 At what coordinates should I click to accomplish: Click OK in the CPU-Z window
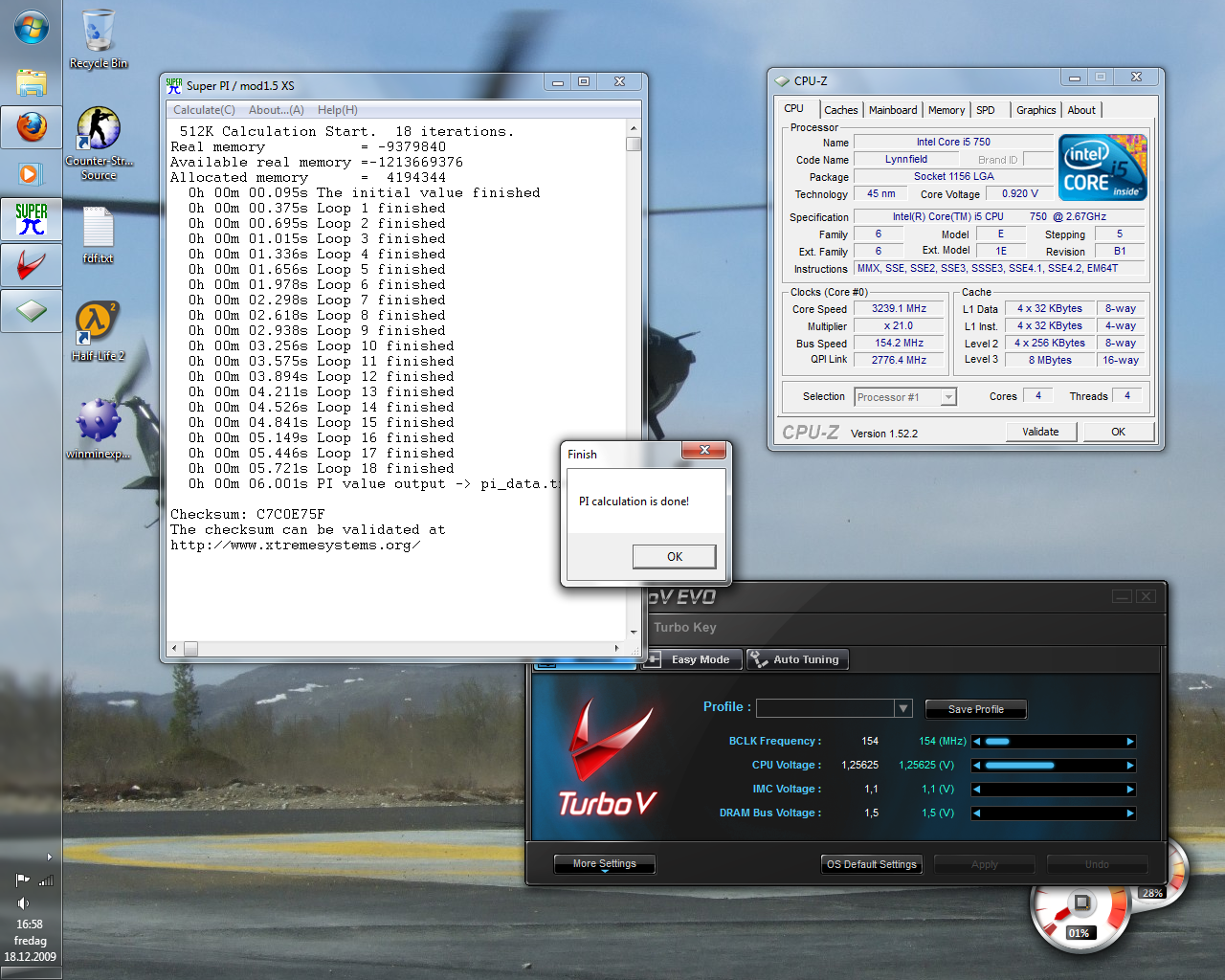(x=1118, y=432)
